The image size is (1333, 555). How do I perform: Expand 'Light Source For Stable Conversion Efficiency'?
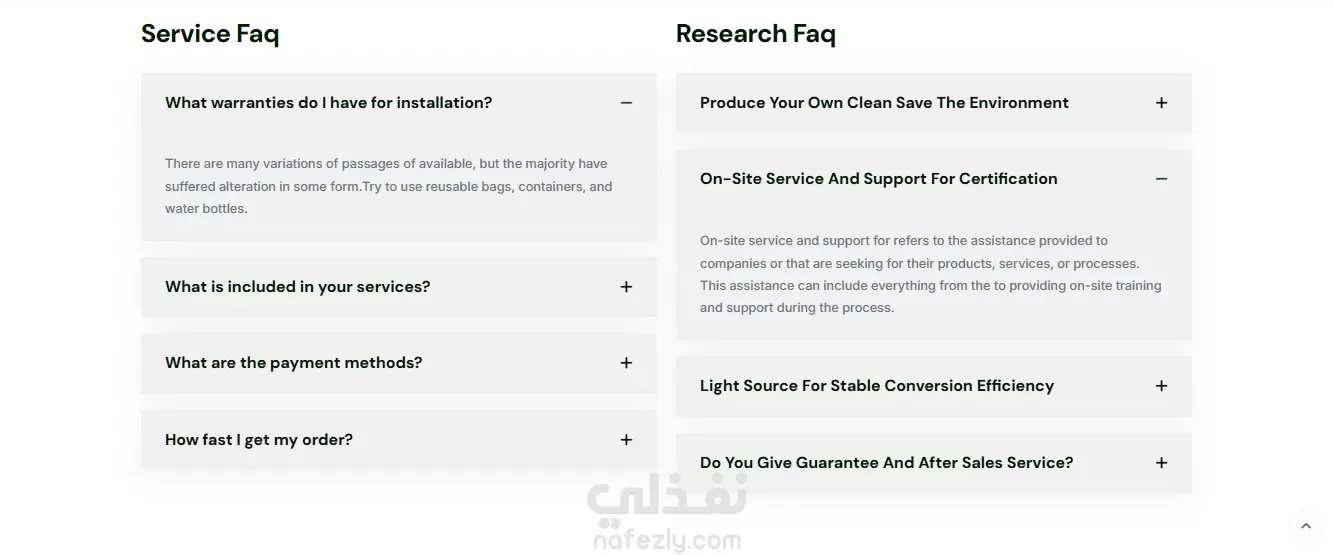(x=877, y=386)
